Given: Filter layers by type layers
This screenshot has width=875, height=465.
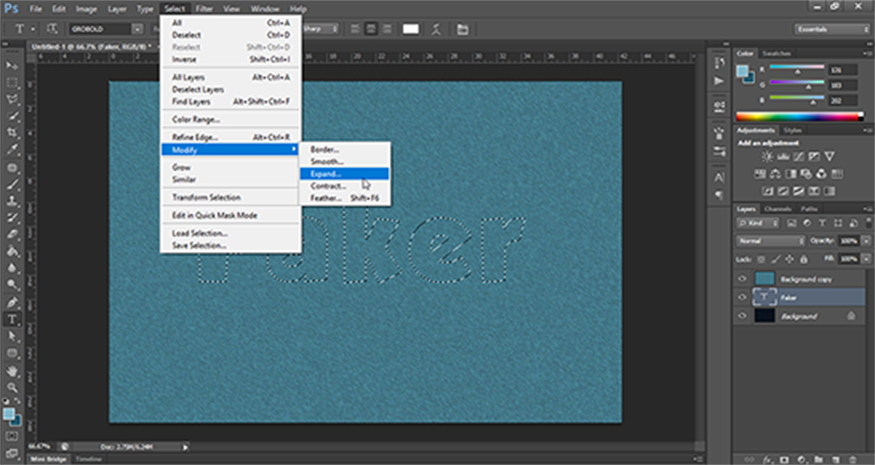Looking at the screenshot, I should 823,223.
